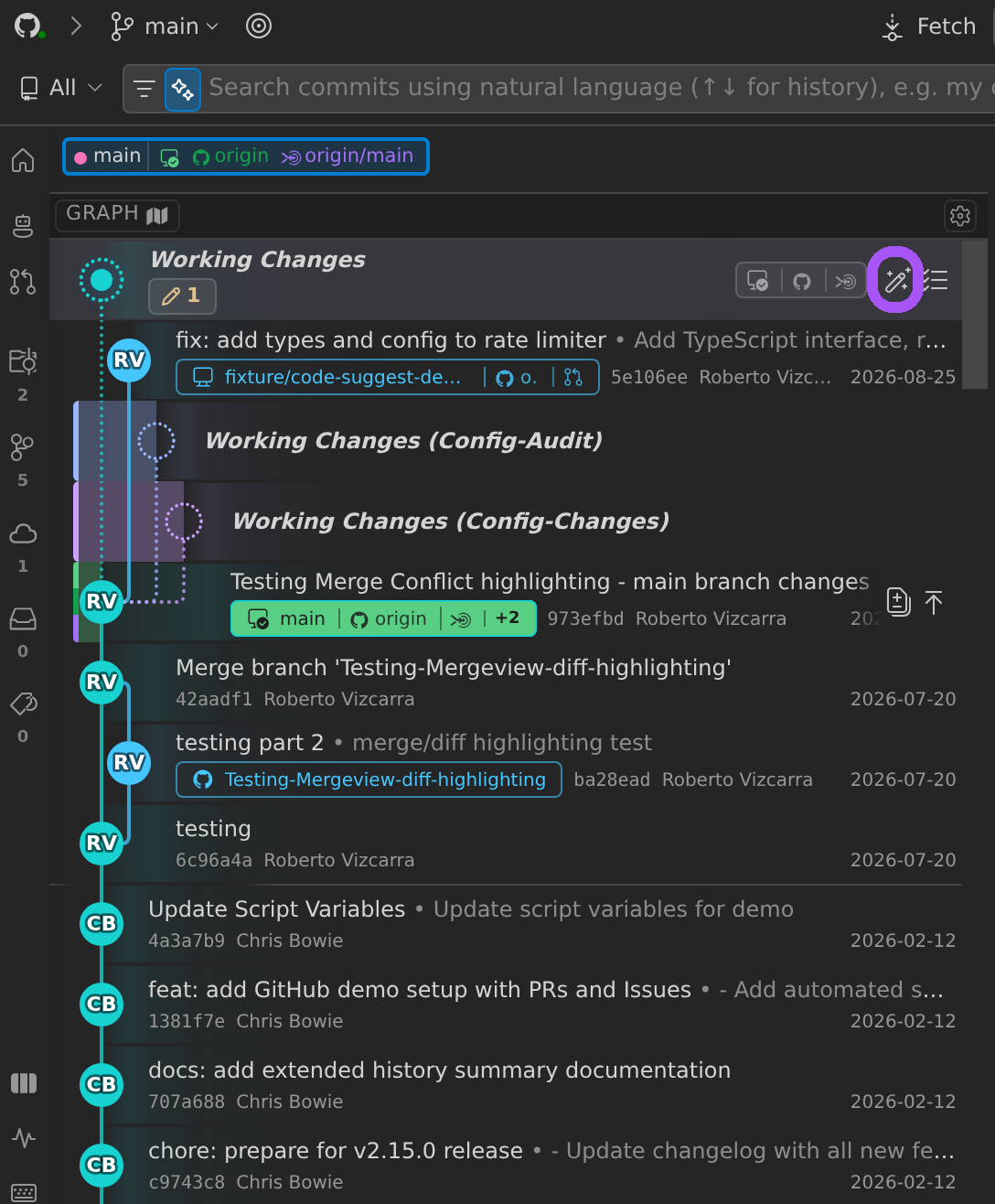Click commit hash 42aadf1

(x=214, y=699)
